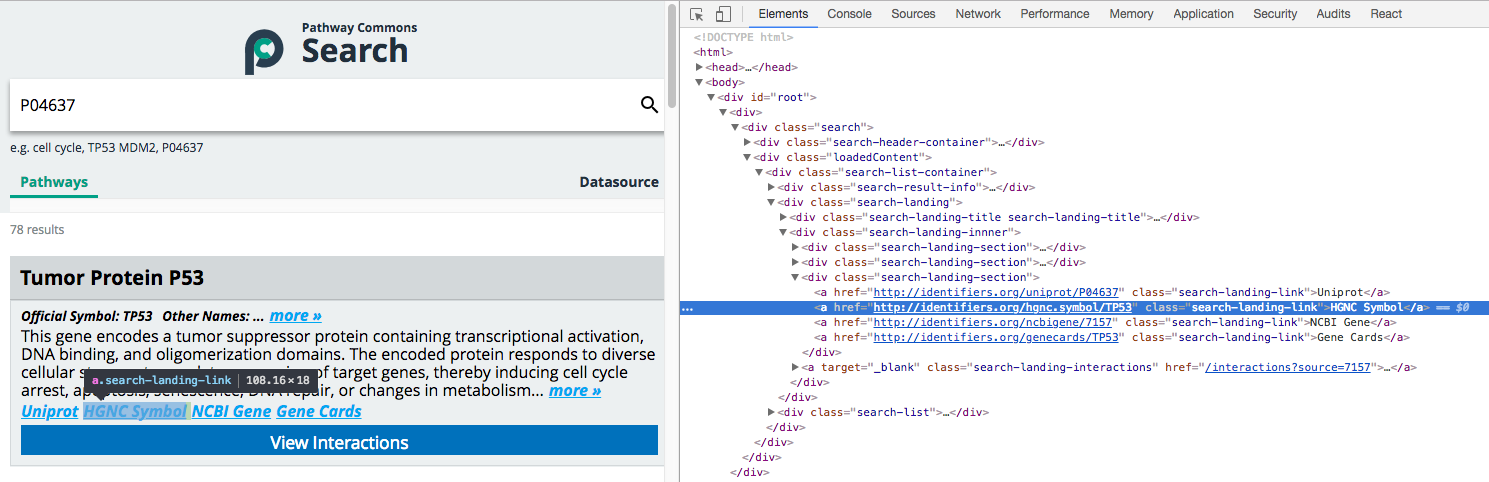The image size is (1489, 482).
Task: Open the Datasource filter
Action: [x=619, y=182]
